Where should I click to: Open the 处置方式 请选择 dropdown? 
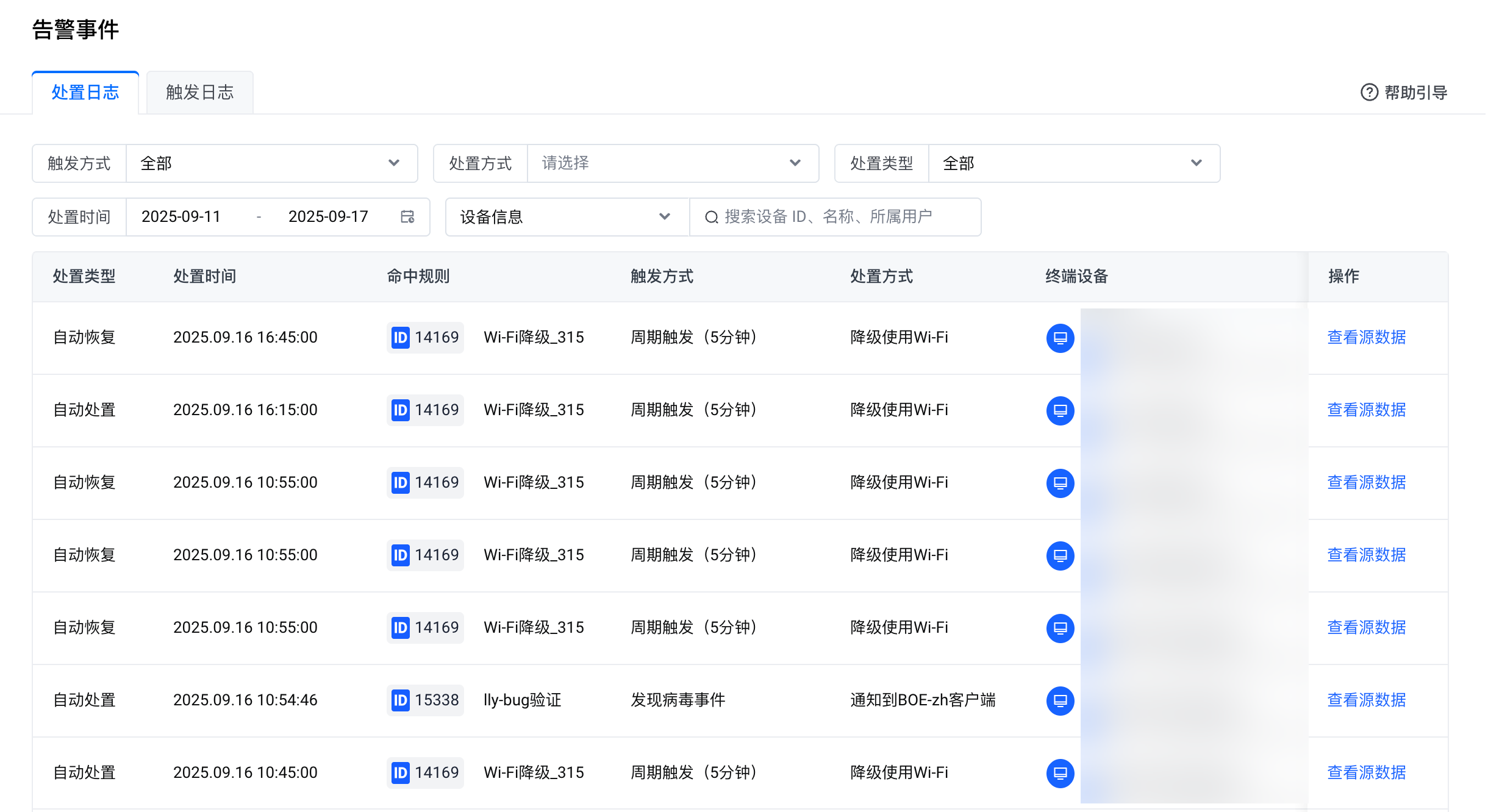[x=672, y=163]
